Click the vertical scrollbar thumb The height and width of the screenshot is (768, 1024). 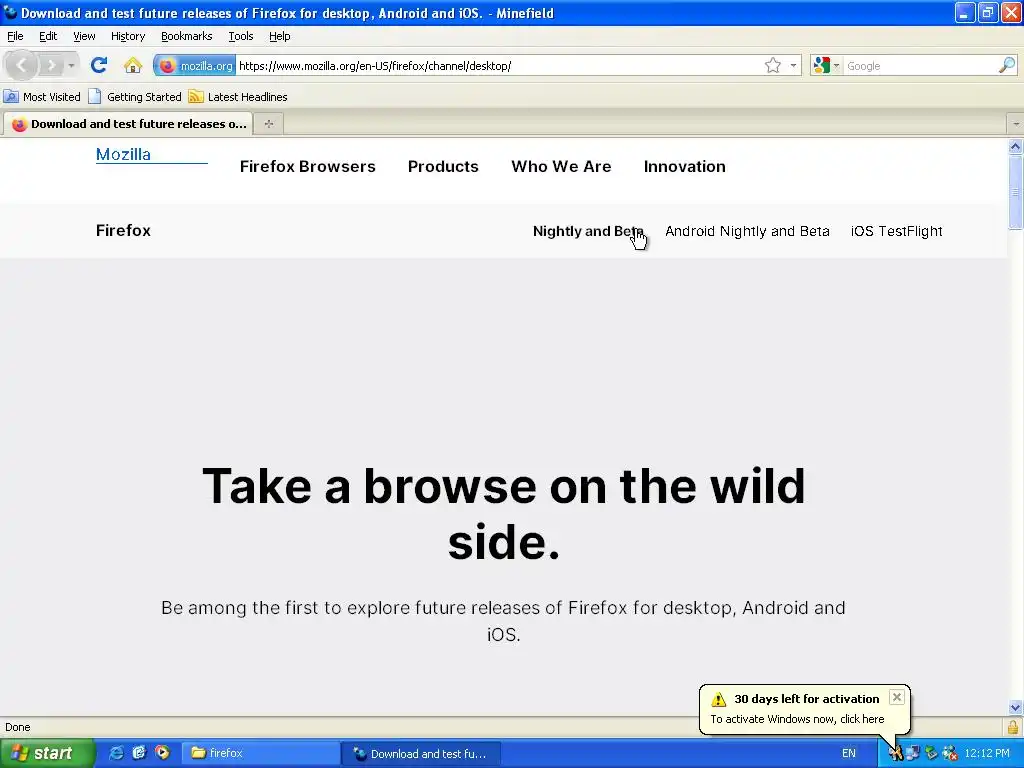pos(1015,192)
